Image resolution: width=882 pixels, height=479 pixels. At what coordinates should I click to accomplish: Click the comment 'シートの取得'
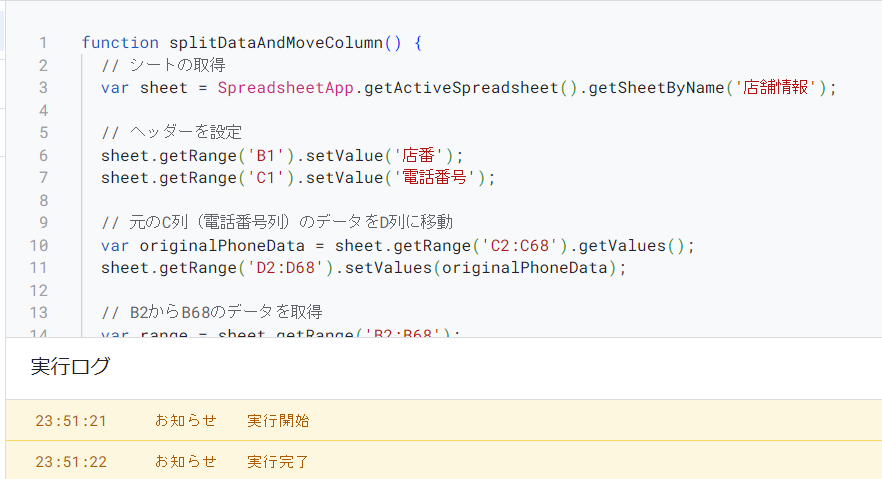[177, 65]
